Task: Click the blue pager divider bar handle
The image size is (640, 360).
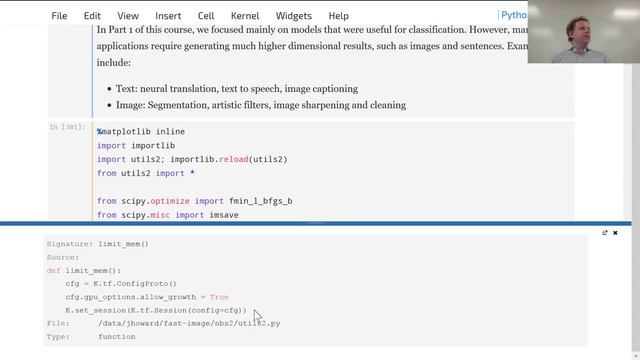Action: pyautogui.click(x=316, y=223)
